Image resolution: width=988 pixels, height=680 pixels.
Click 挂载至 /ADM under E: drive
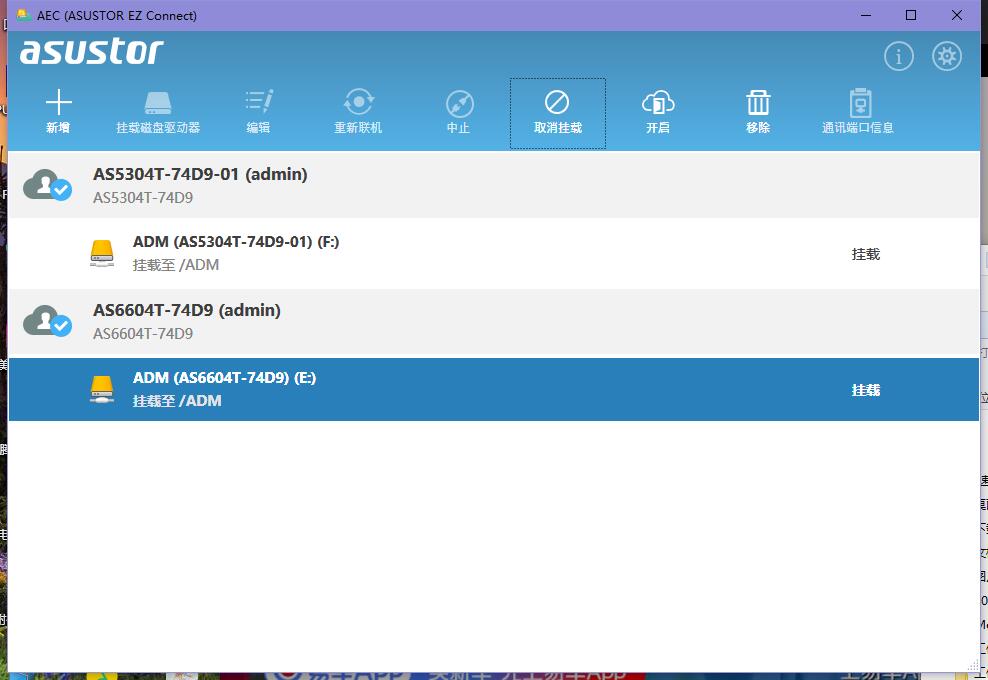pos(177,401)
